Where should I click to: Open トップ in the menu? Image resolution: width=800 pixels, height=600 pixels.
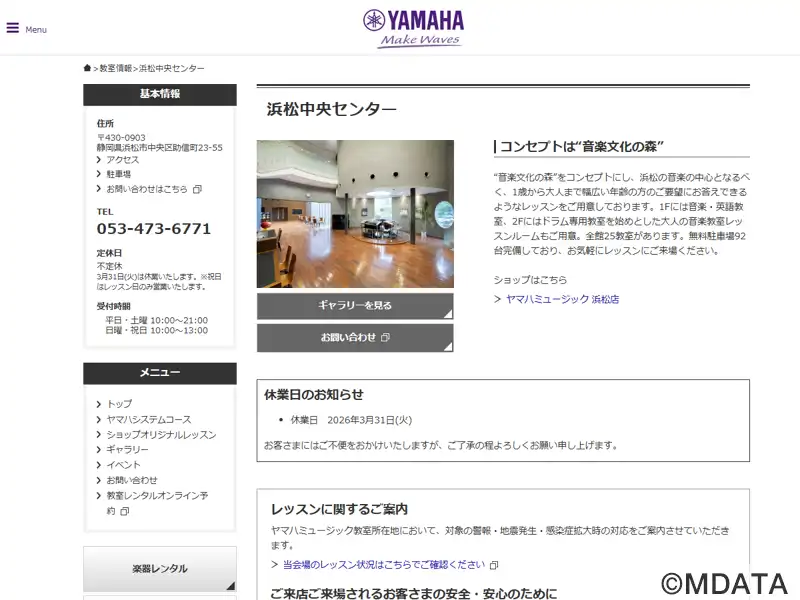coord(119,404)
